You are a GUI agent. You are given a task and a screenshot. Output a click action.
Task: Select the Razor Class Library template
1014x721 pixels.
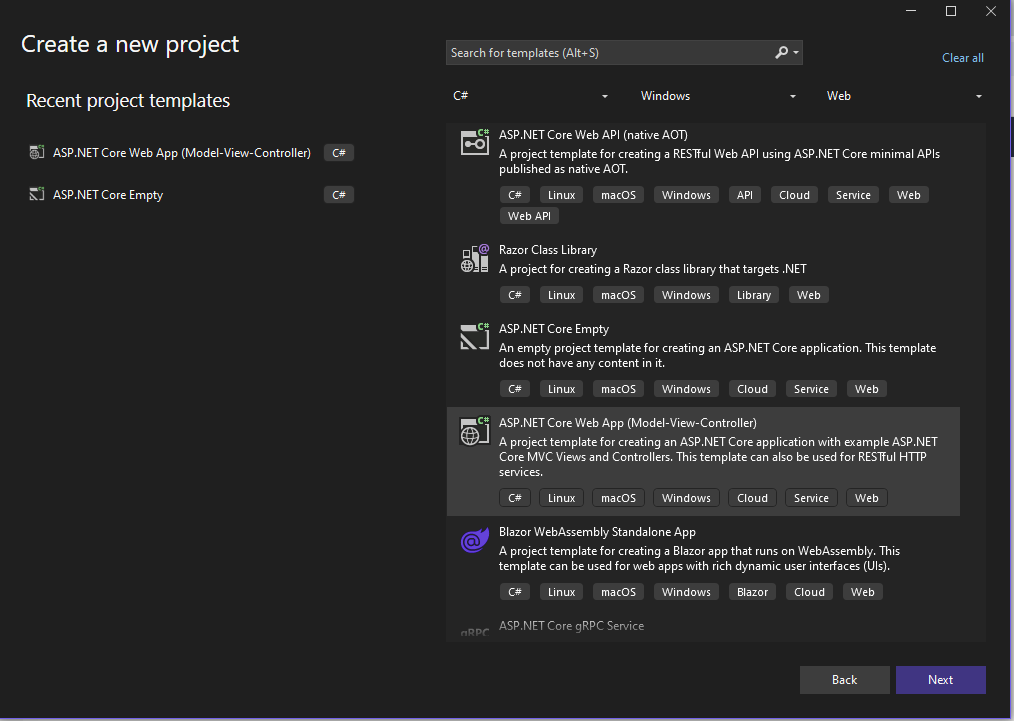point(548,250)
